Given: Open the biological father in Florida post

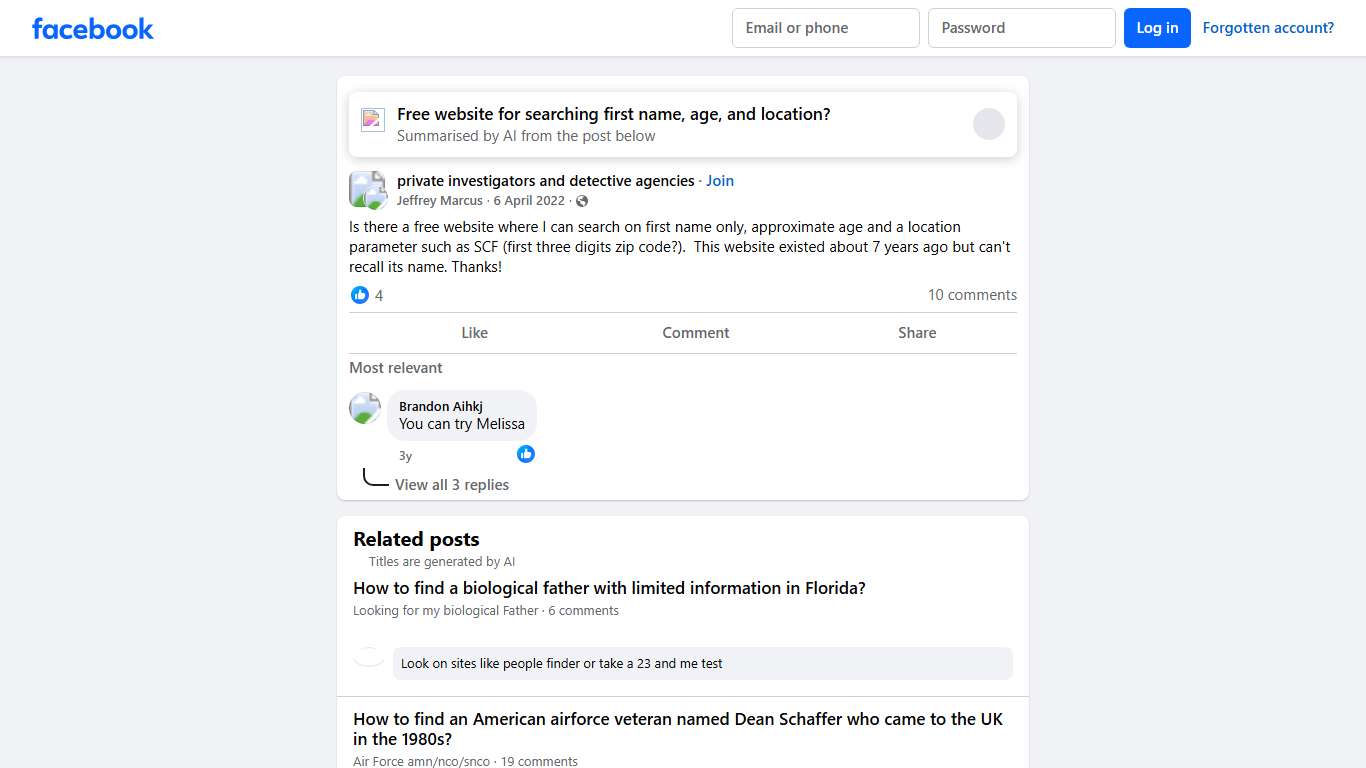Looking at the screenshot, I should click(609, 588).
